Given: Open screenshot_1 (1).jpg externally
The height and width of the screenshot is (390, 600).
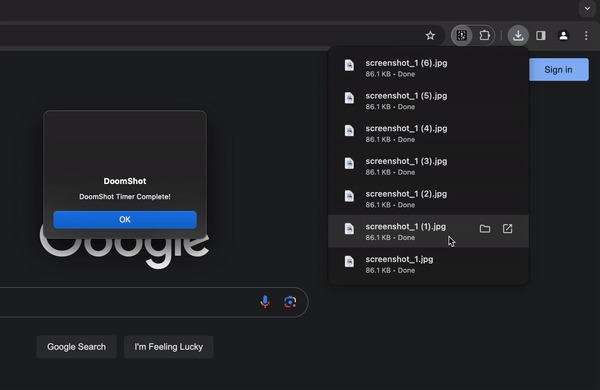Looking at the screenshot, I should pyautogui.click(x=507, y=228).
